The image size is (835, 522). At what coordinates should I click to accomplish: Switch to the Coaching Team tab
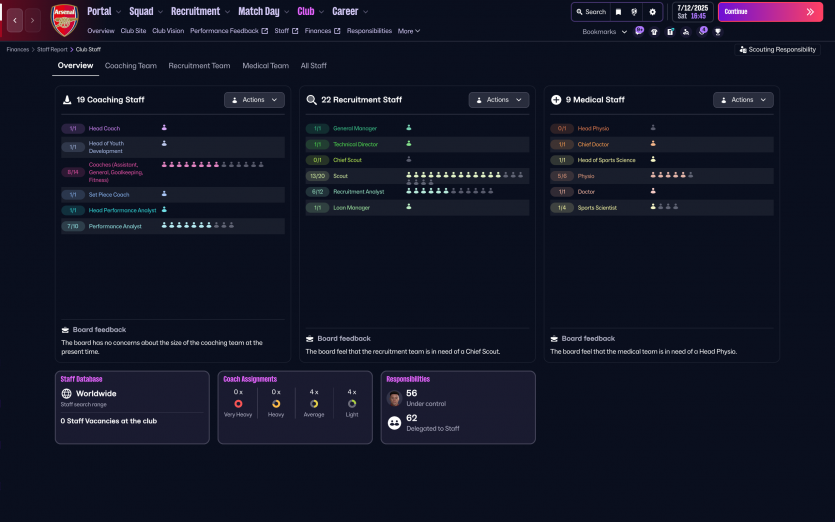pyautogui.click(x=130, y=66)
